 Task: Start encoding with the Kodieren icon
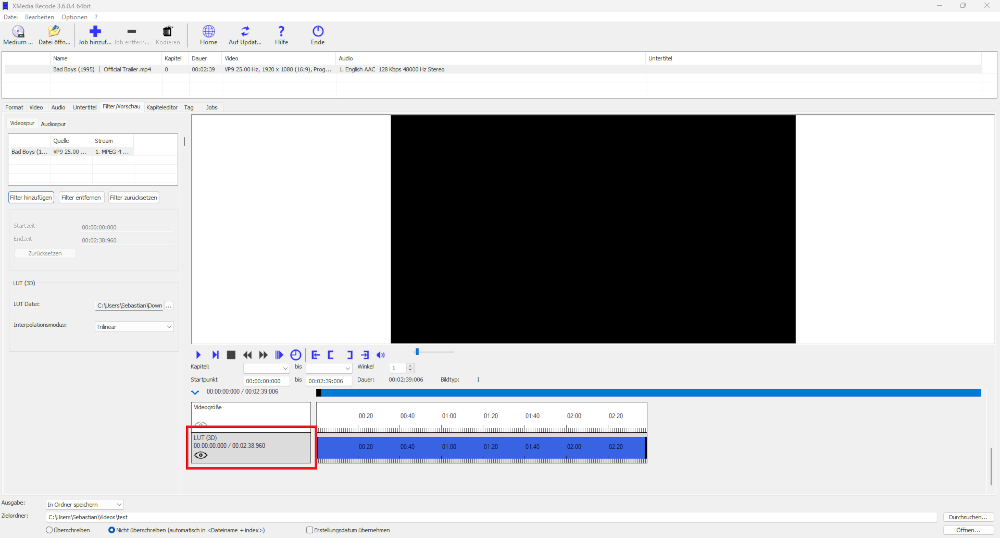tap(168, 31)
